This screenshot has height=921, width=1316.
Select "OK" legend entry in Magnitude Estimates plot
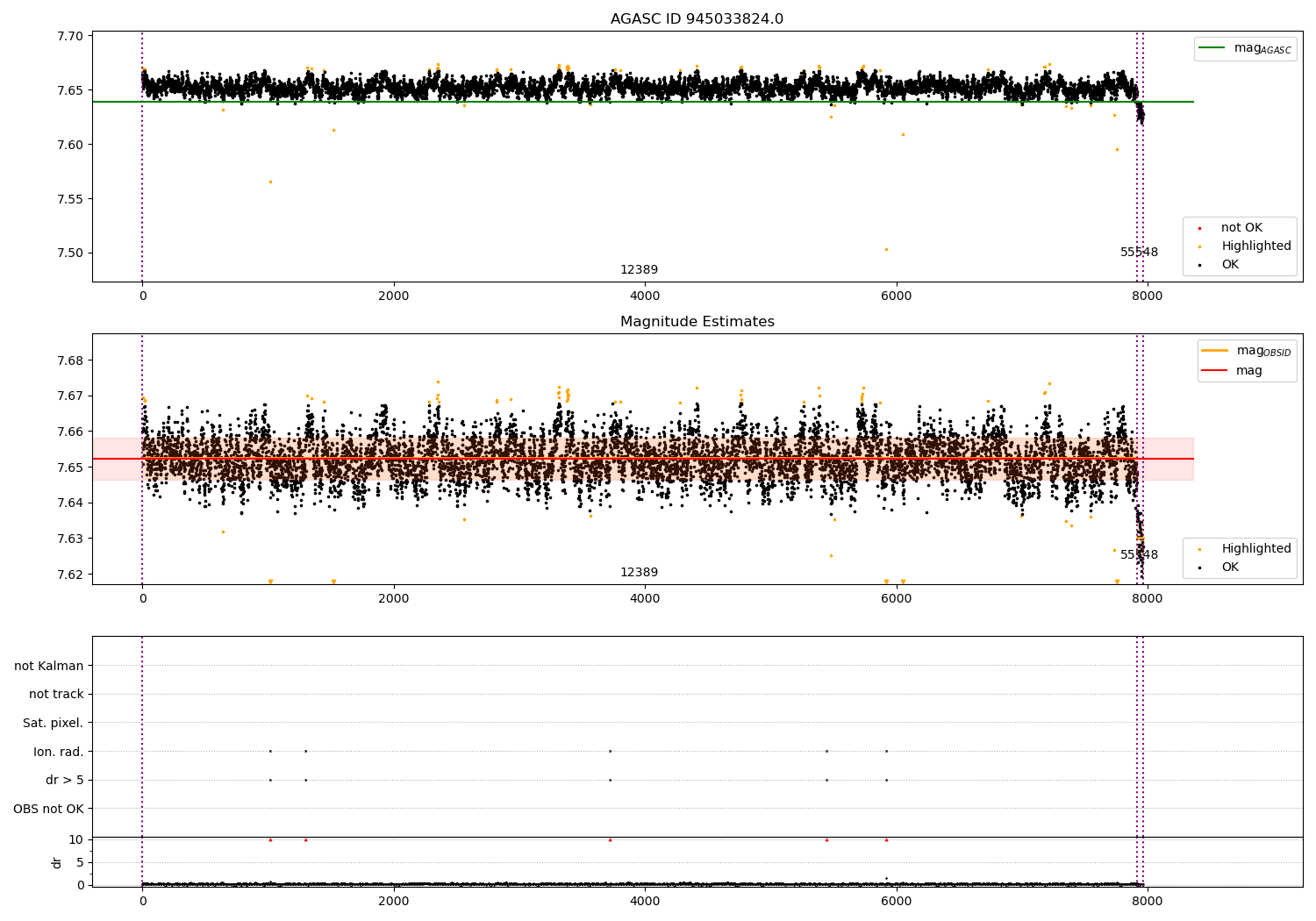tap(1230, 567)
